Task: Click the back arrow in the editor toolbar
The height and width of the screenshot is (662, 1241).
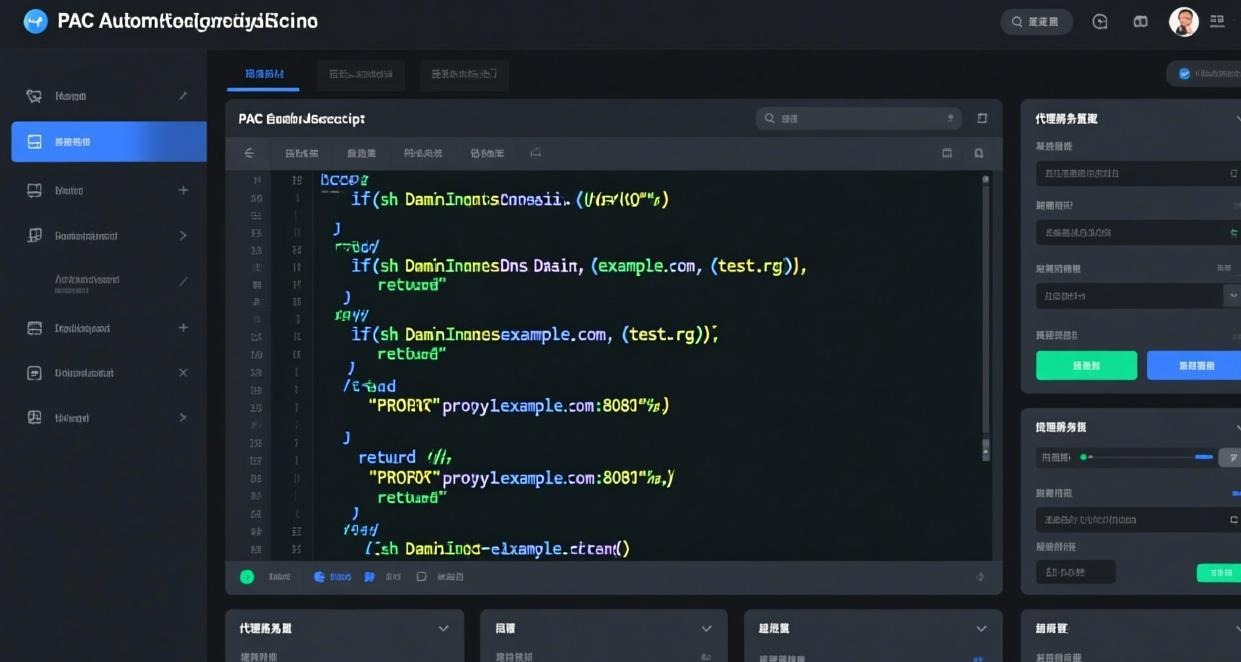Action: coord(249,153)
